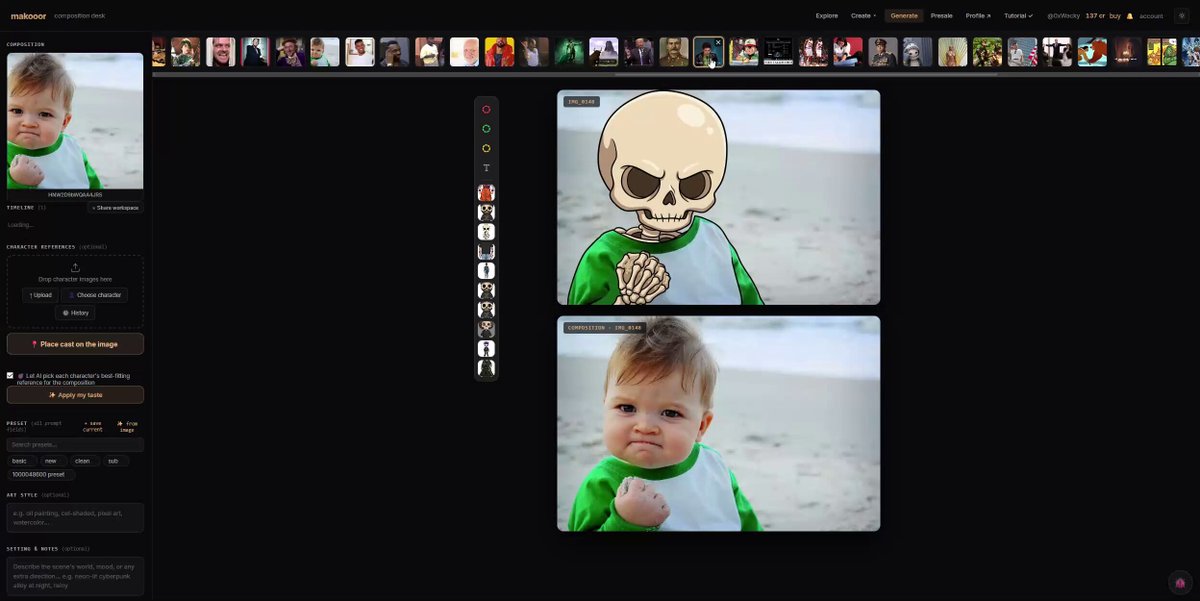Click the Apply my taste button
The image size is (1200, 601).
(x=75, y=395)
